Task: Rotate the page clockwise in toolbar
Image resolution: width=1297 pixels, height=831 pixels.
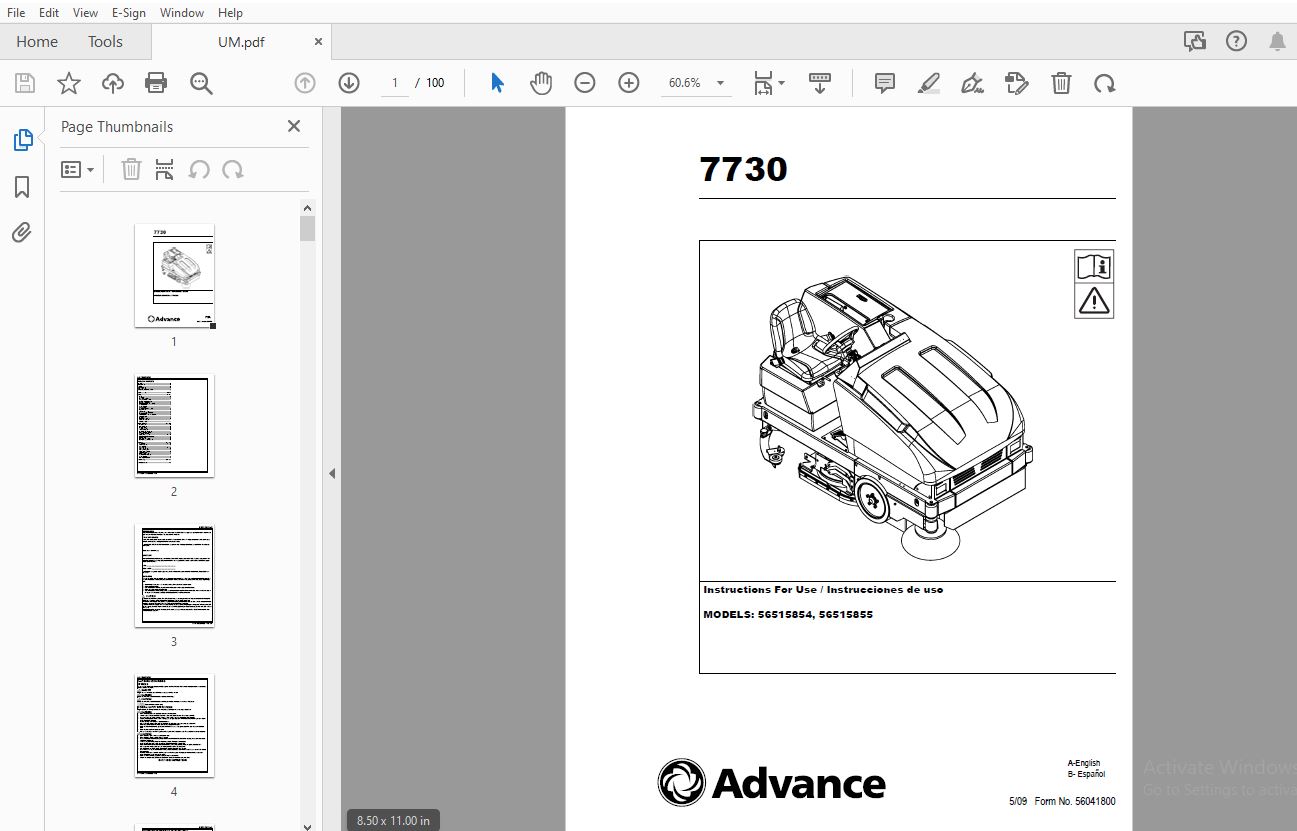Action: coord(1105,83)
